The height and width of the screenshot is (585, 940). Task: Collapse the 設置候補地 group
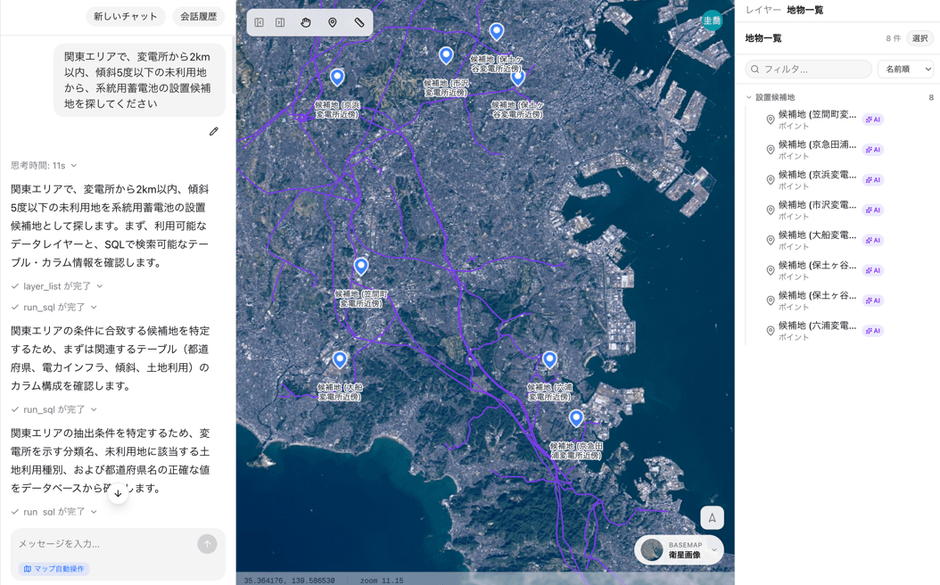point(749,98)
